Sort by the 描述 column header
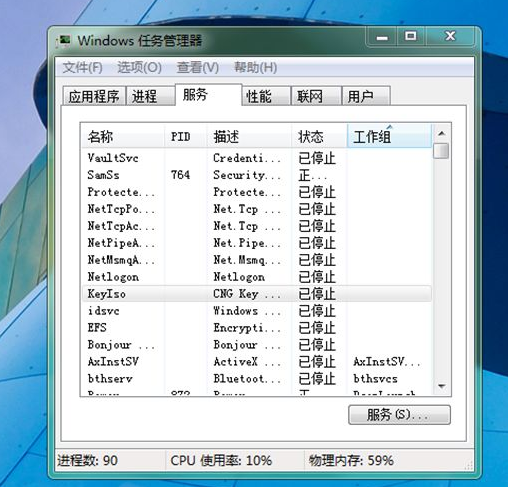Image resolution: width=508 pixels, height=487 pixels. click(x=249, y=136)
